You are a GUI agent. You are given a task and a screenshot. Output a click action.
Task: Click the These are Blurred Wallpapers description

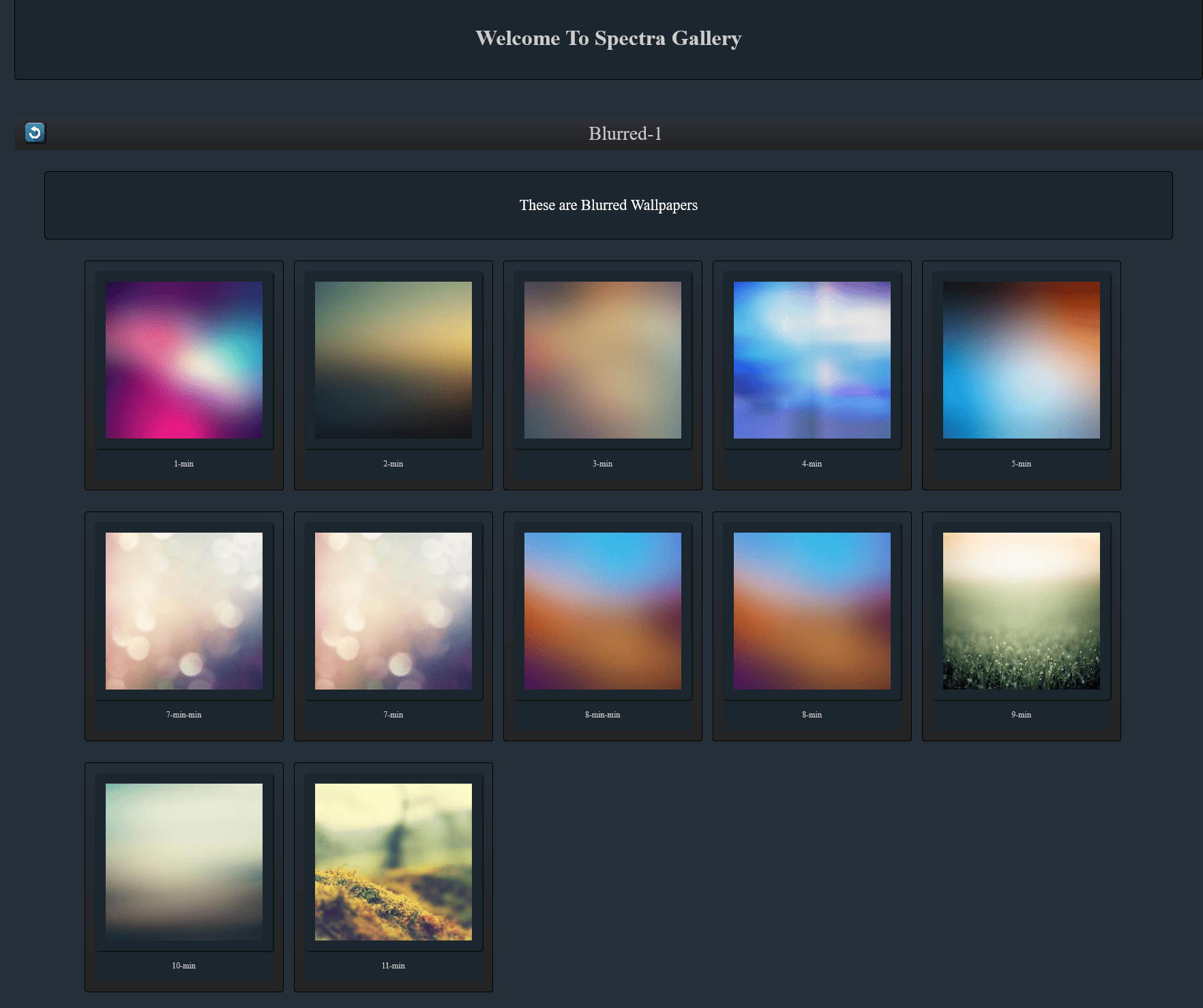pyautogui.click(x=608, y=205)
